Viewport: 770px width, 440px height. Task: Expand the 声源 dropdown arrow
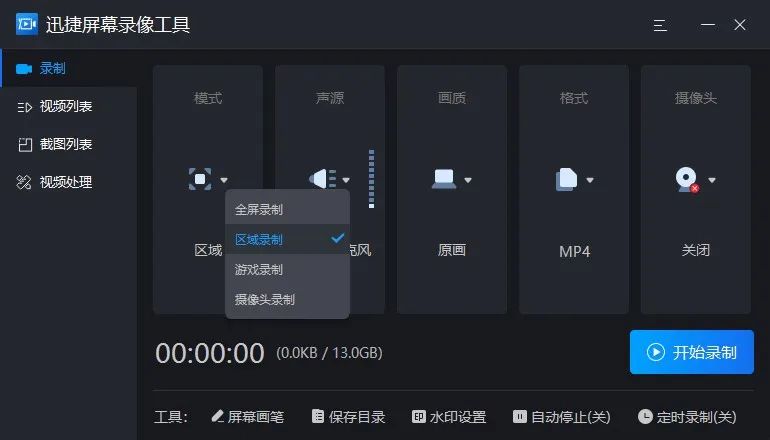(x=346, y=180)
